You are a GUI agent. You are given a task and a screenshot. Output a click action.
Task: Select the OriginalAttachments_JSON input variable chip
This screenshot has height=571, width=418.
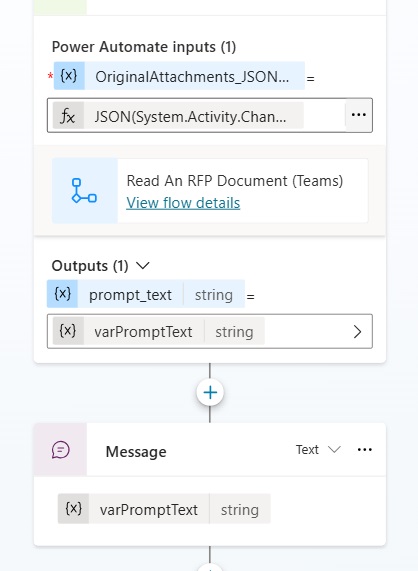click(x=179, y=76)
